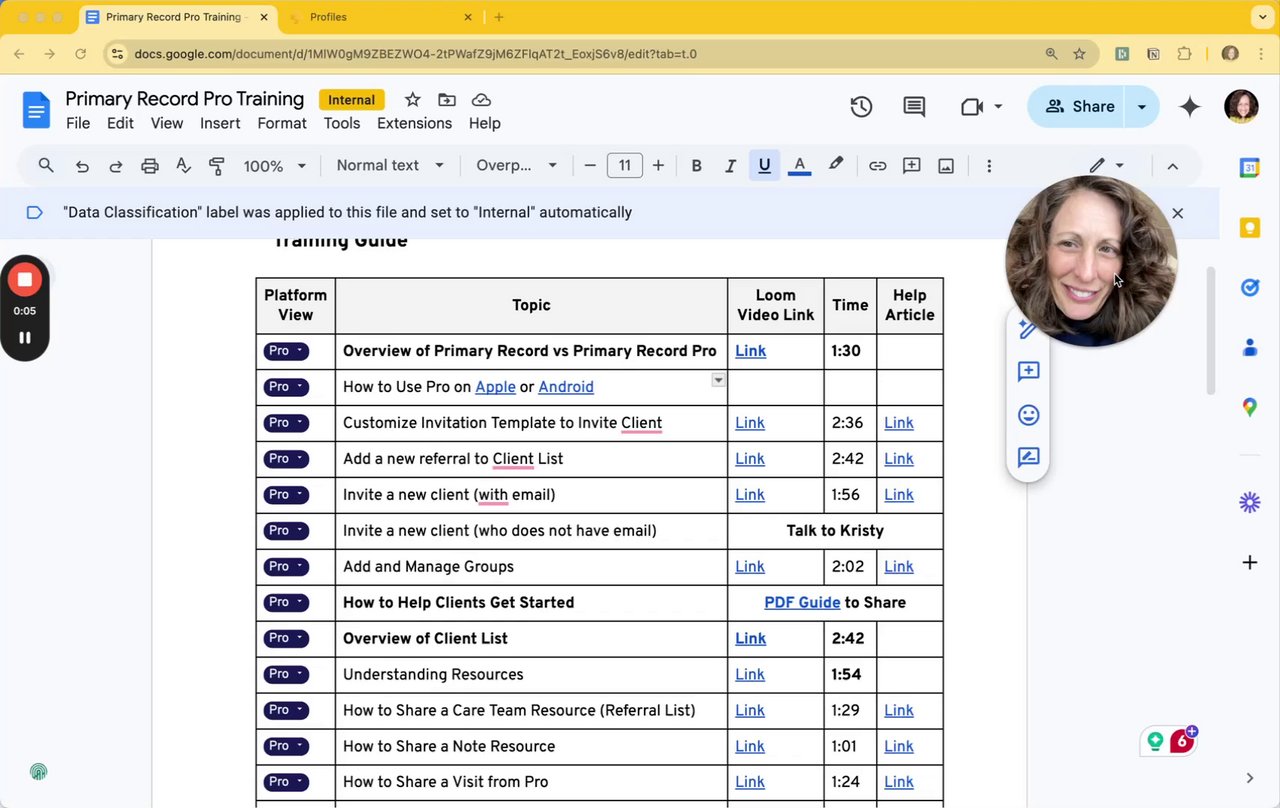This screenshot has height=808, width=1280.
Task: Click the Gemini sparkle icon
Action: [1189, 107]
